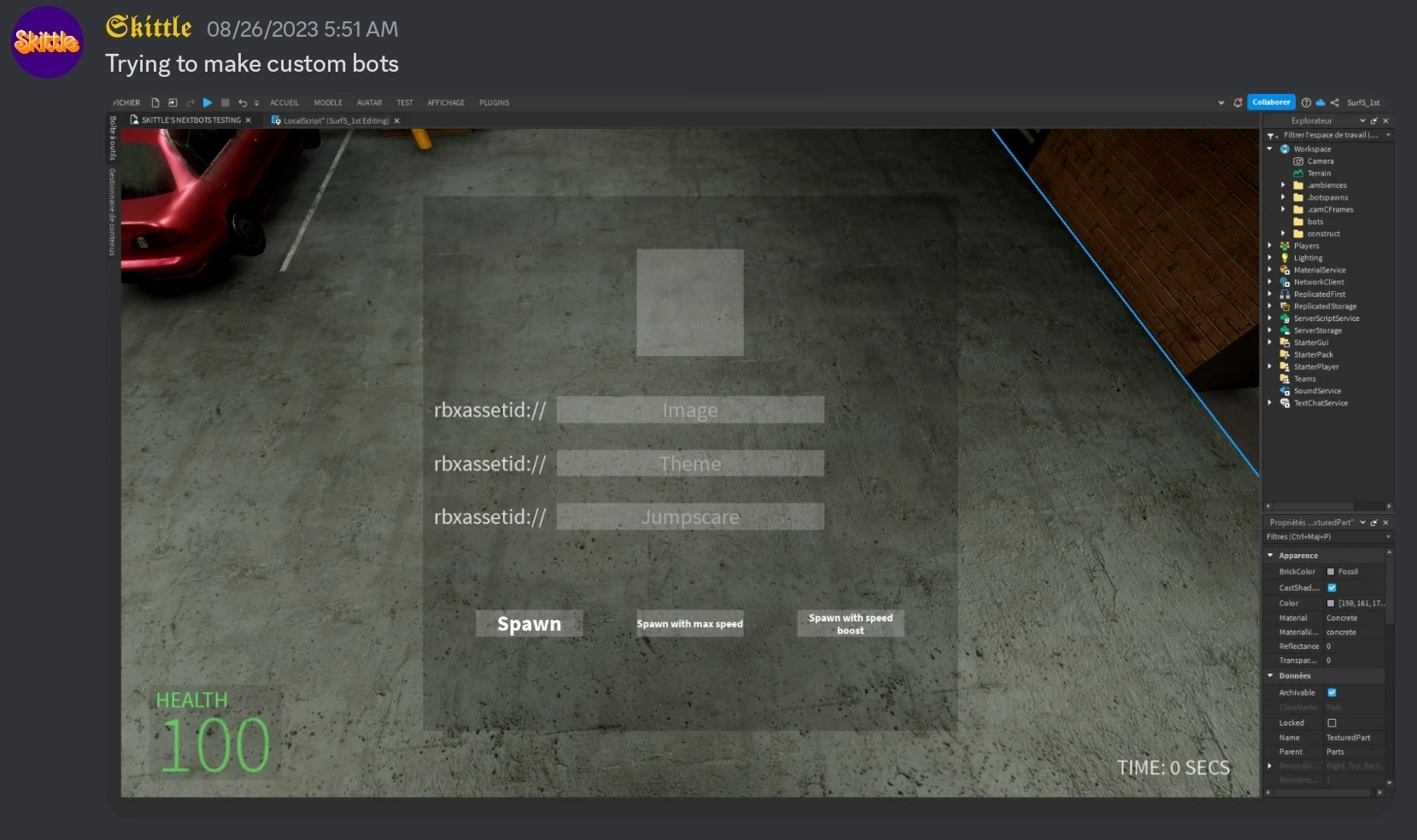Expand the StarterPlayer node
This screenshot has width=1417, height=840.
(x=1269, y=367)
